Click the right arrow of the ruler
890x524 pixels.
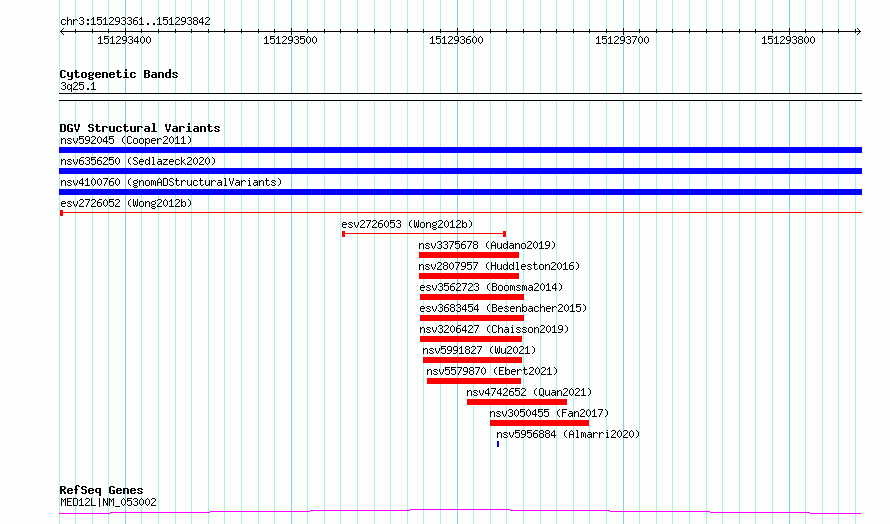click(x=859, y=32)
